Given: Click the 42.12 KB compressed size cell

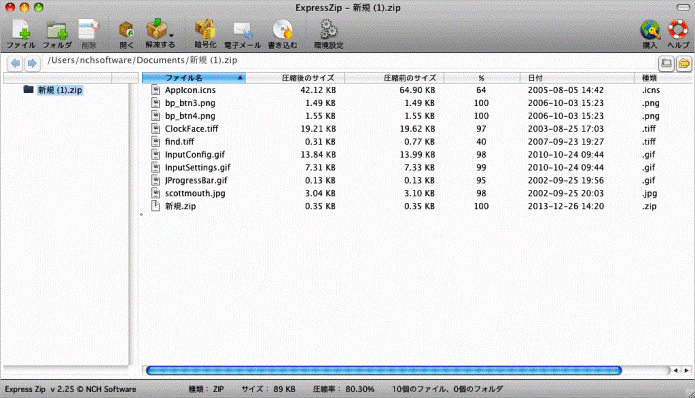Looking at the screenshot, I should (318, 90).
